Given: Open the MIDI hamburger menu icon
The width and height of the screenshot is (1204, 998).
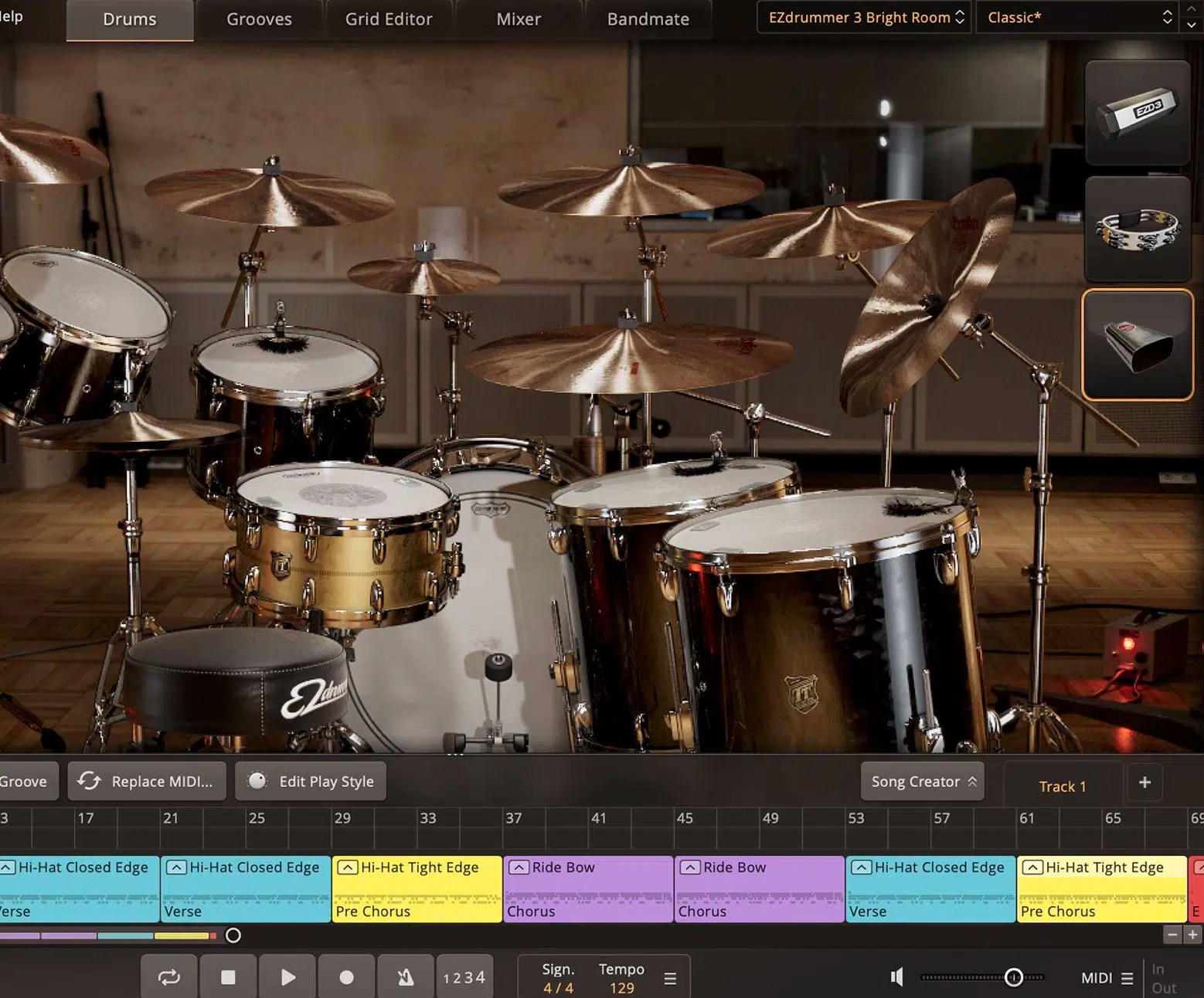Looking at the screenshot, I should 1127,976.
